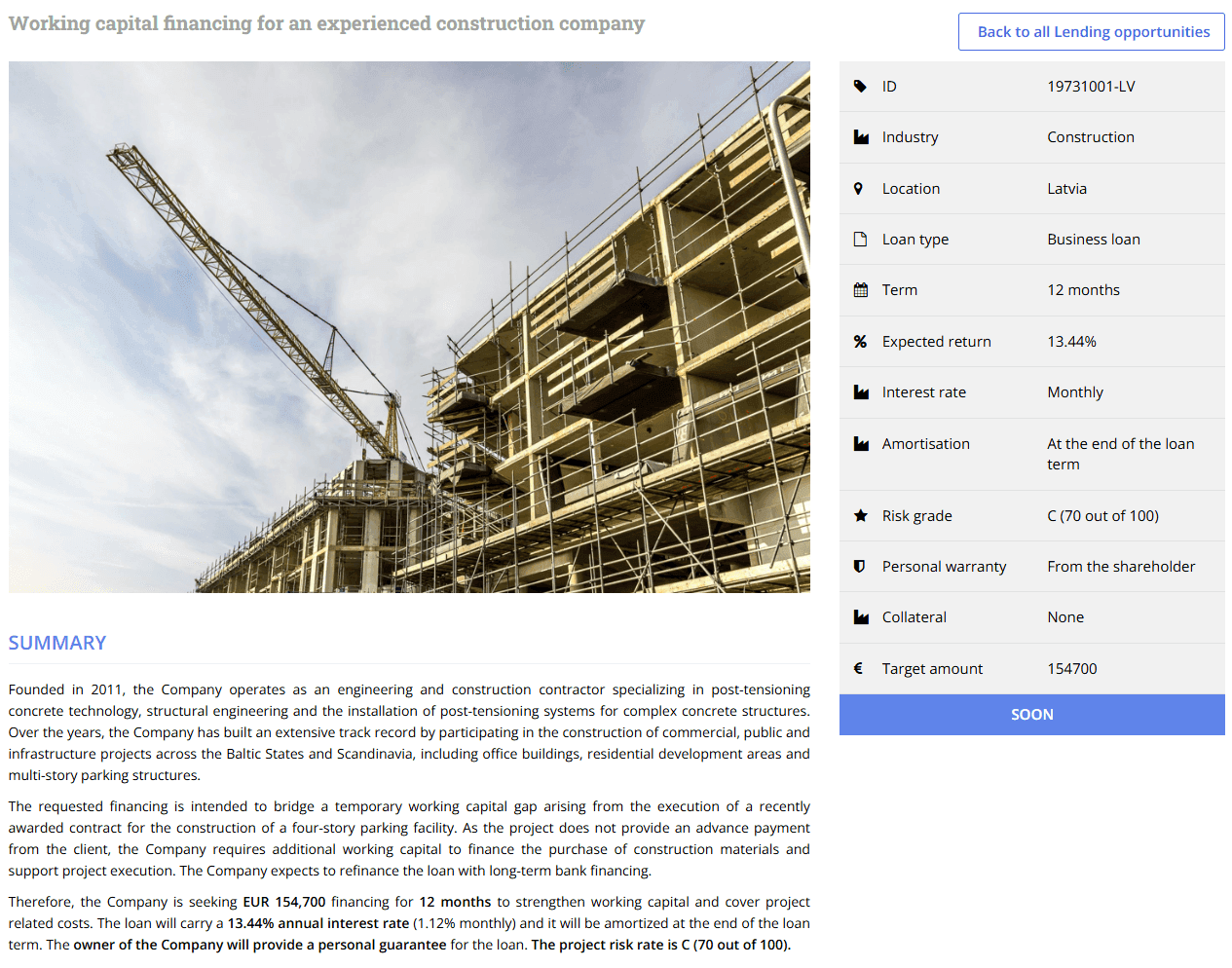Click the icon beside Amortisation

click(861, 444)
